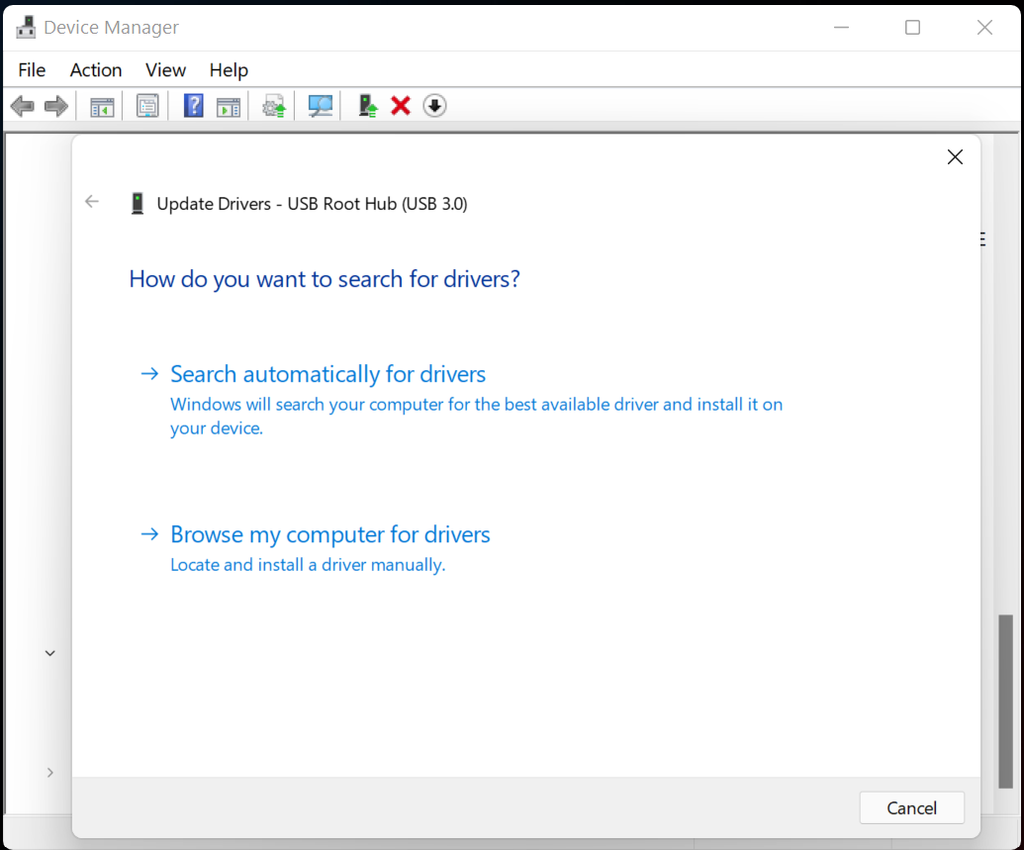Viewport: 1024px width, 850px height.
Task: Click the blue Help question-mark icon
Action: point(193,106)
